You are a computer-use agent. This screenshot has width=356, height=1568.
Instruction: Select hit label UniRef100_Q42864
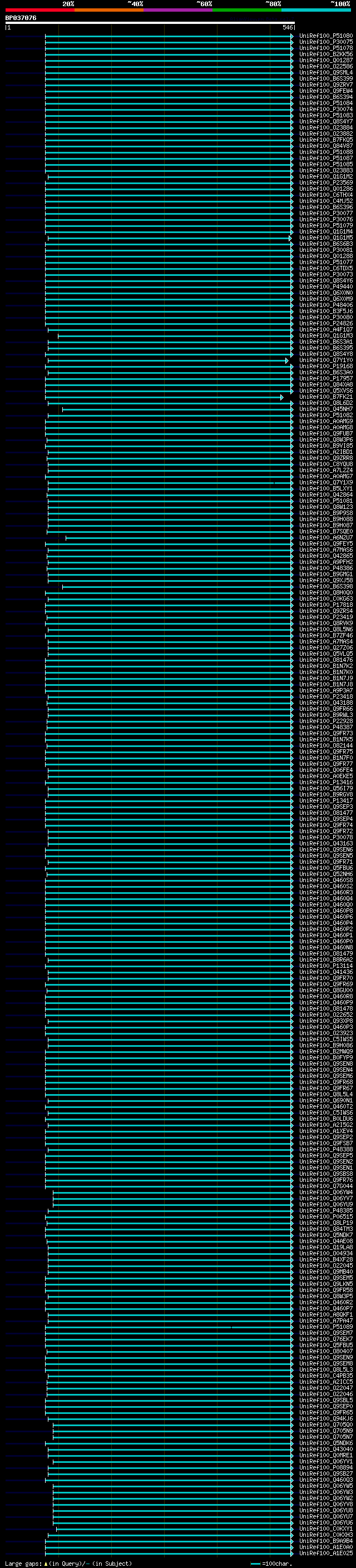pyautogui.click(x=325, y=495)
